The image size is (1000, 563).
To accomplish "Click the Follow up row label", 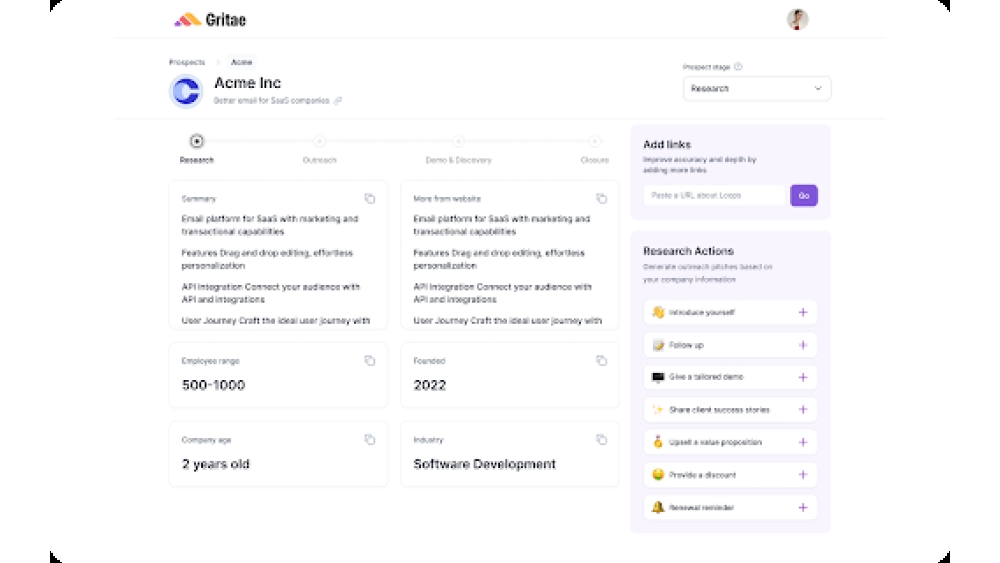I will coord(686,345).
